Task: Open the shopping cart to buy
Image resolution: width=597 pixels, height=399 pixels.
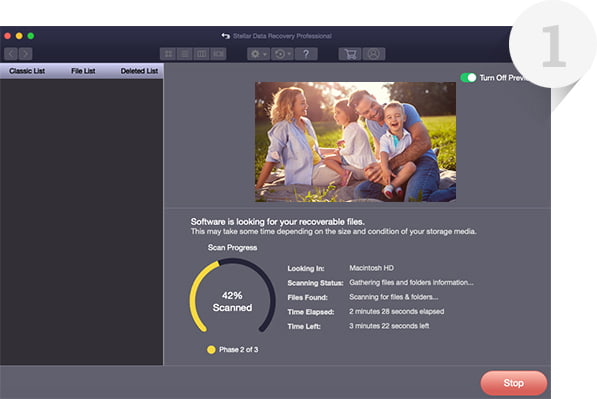Action: (350, 54)
